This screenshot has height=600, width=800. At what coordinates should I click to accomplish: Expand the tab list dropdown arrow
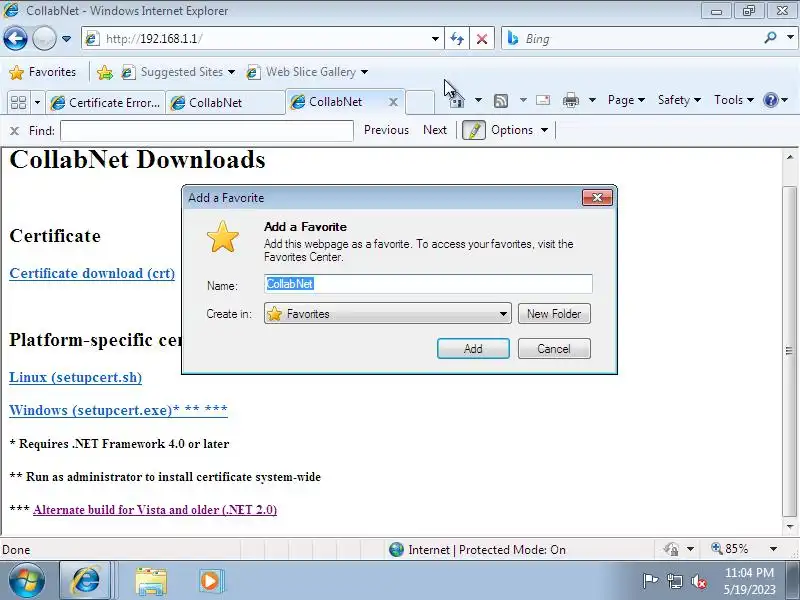pos(37,103)
